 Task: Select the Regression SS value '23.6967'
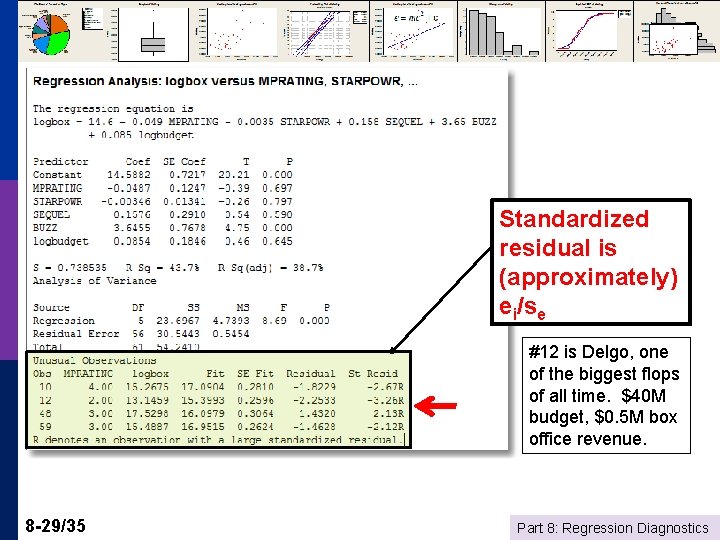(x=178, y=321)
